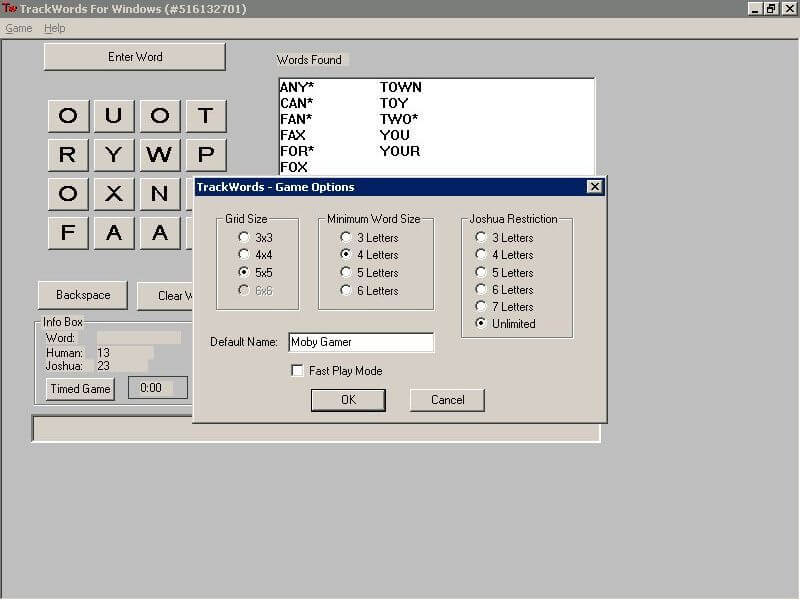Open the Help menu

pyautogui.click(x=55, y=29)
